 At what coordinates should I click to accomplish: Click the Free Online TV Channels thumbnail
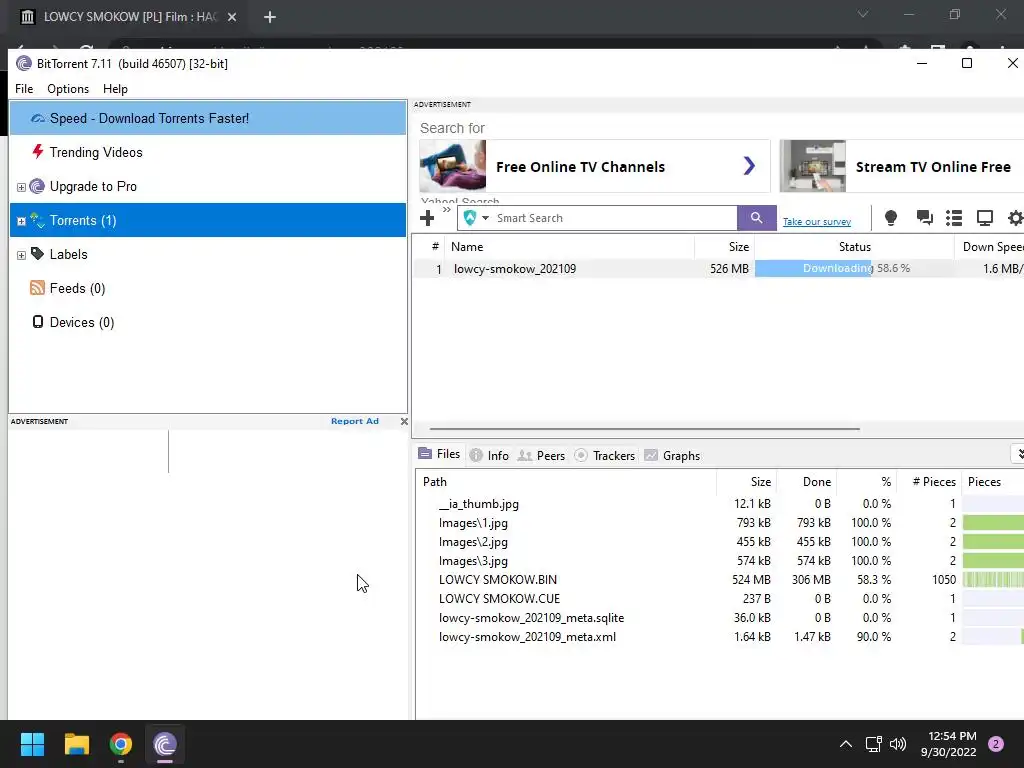click(x=453, y=167)
